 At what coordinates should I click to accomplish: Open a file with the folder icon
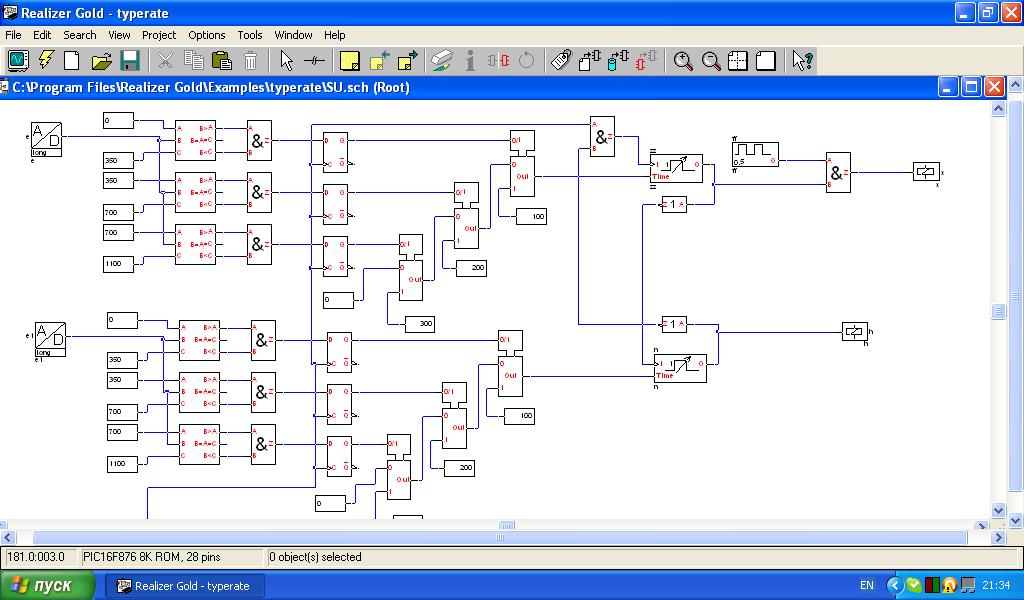(x=101, y=61)
